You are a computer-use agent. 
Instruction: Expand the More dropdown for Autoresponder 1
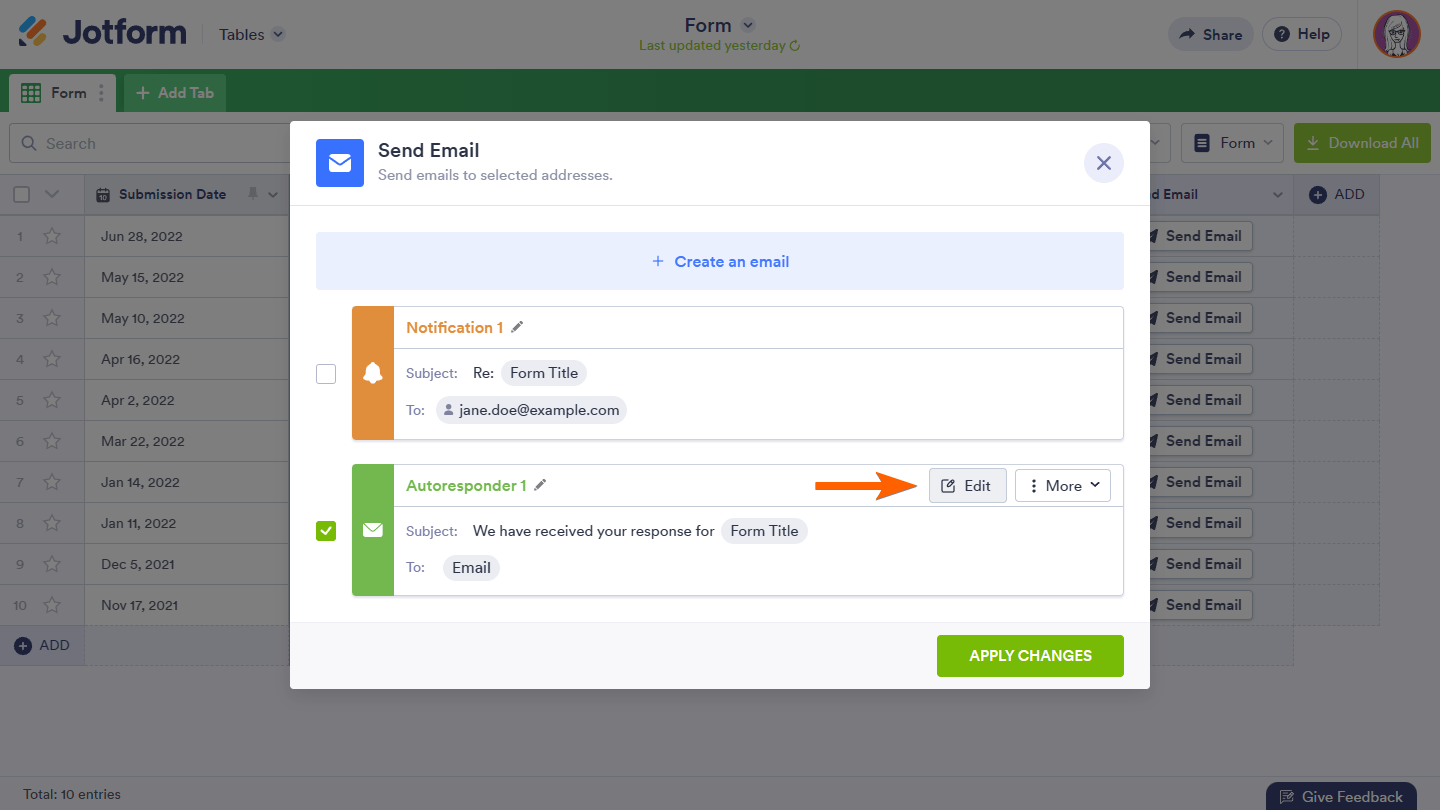tap(1063, 486)
